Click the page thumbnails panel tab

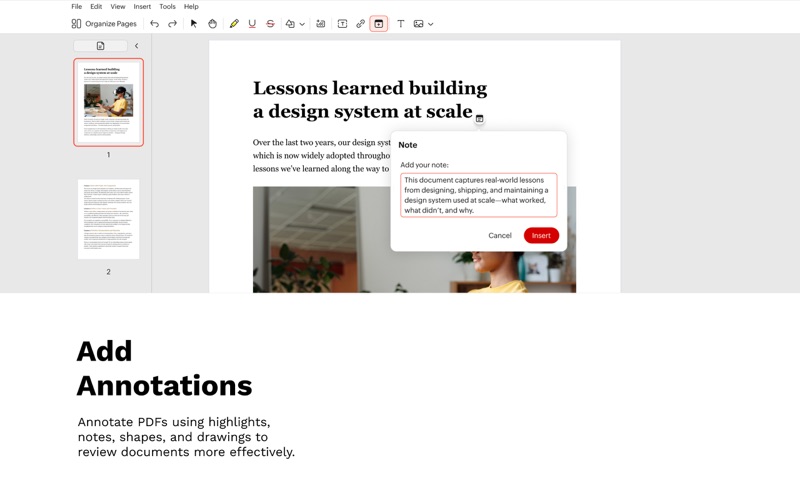(101, 46)
